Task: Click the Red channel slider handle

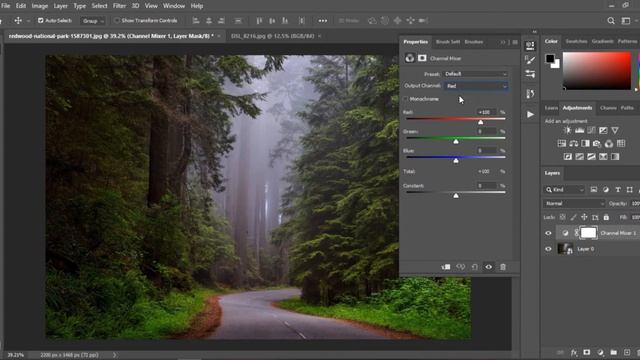Action: point(480,122)
